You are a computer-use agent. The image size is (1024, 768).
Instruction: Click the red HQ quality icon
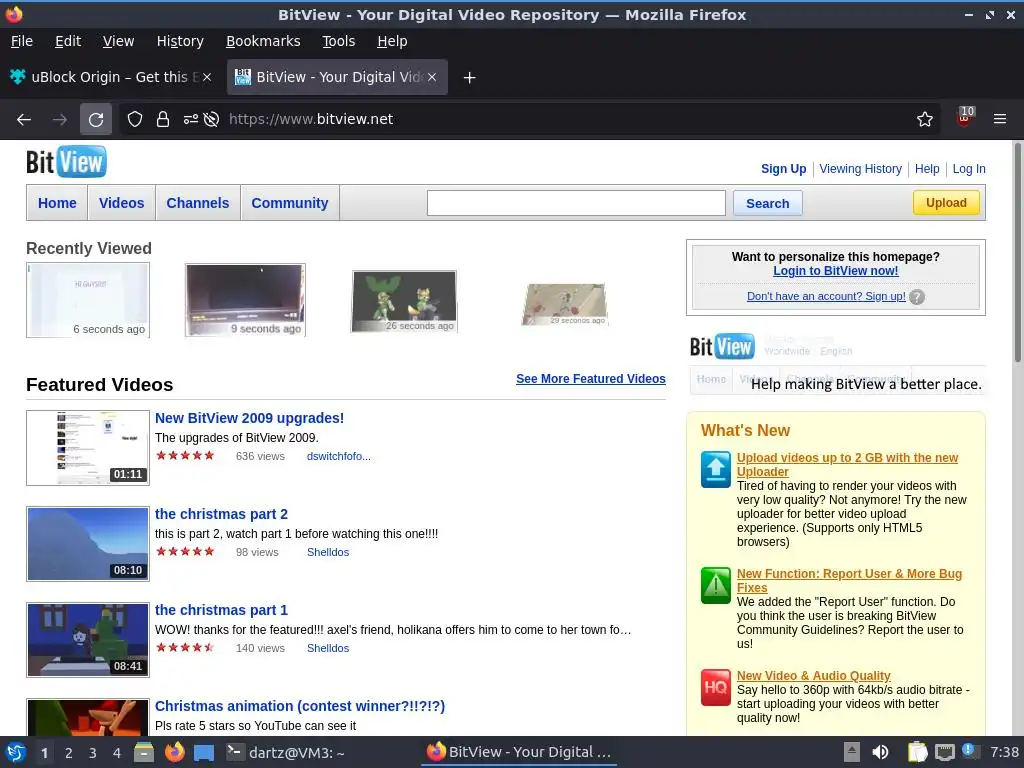[x=716, y=687]
